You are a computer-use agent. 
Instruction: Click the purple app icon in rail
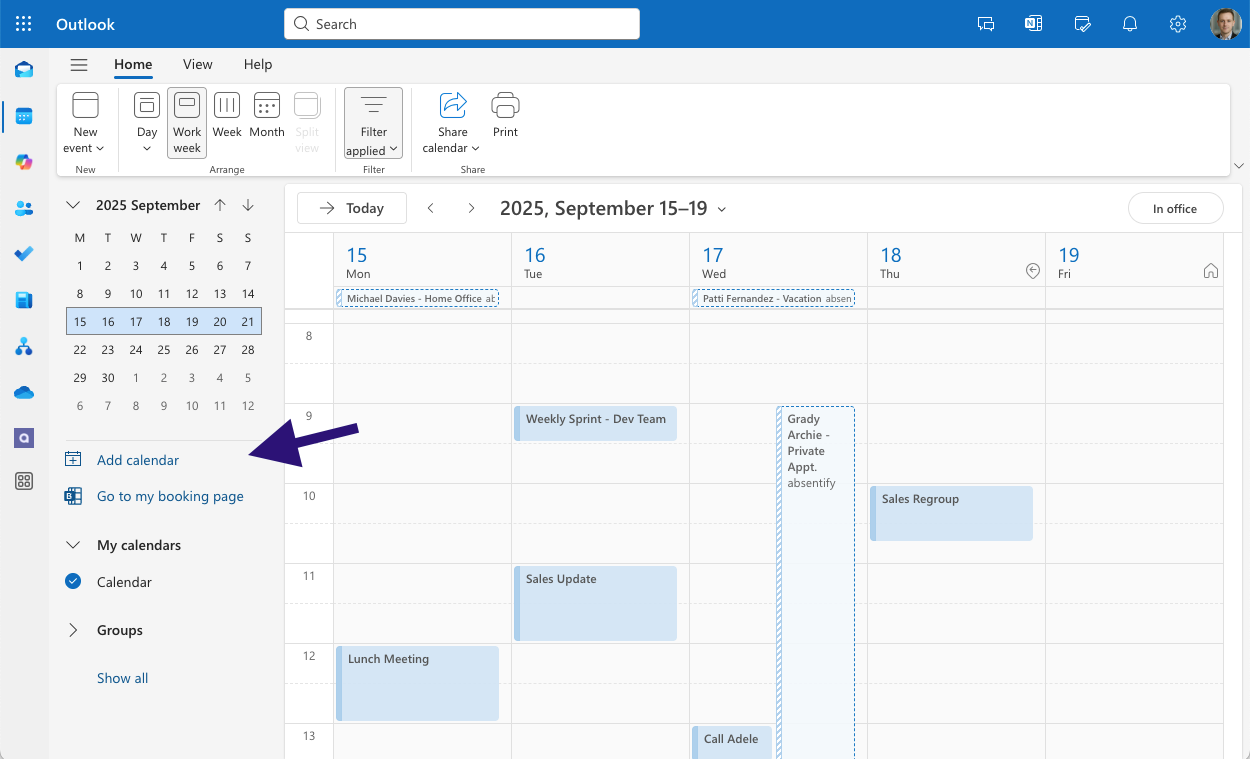[24, 438]
